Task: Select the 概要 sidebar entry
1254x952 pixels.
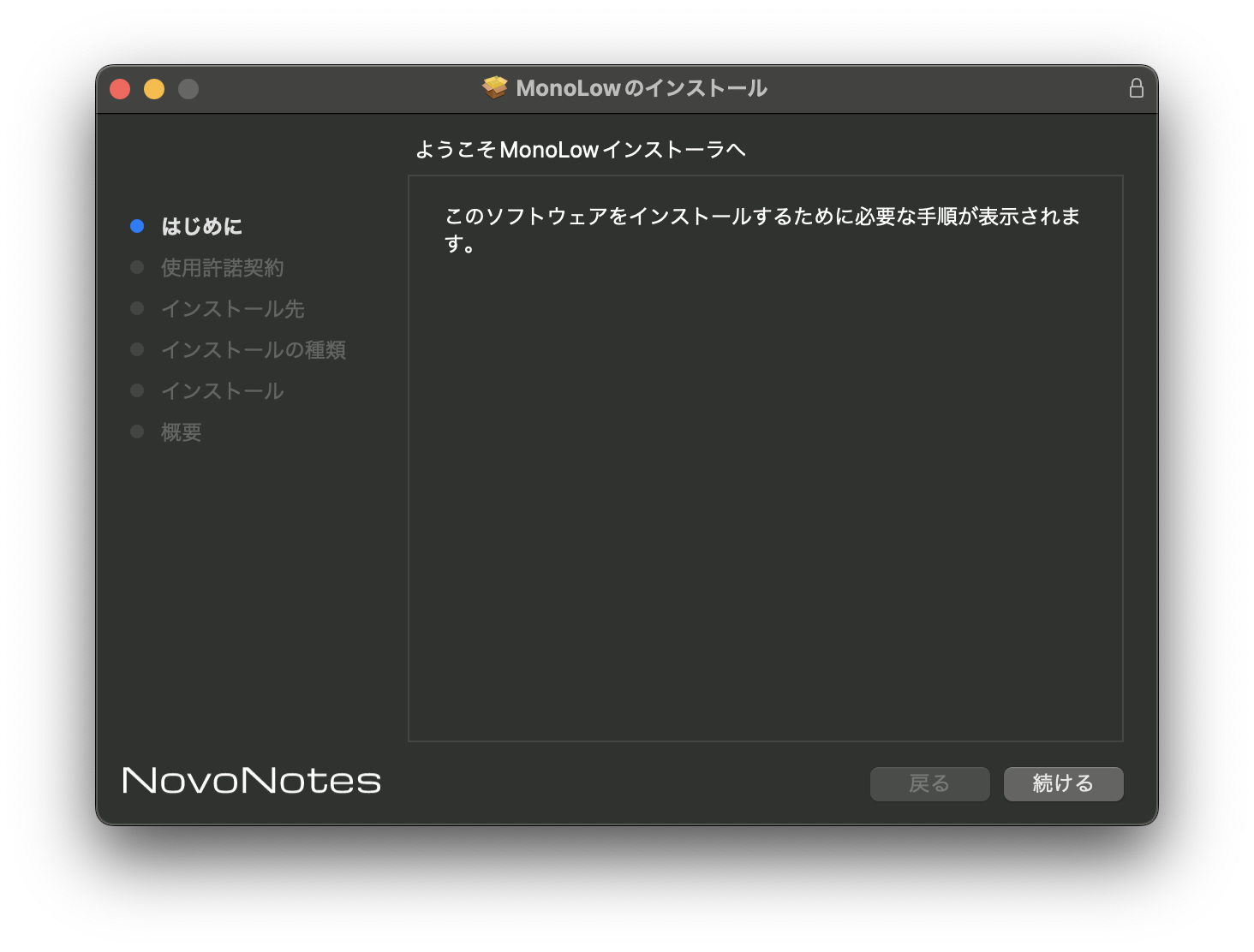Action: [x=180, y=431]
